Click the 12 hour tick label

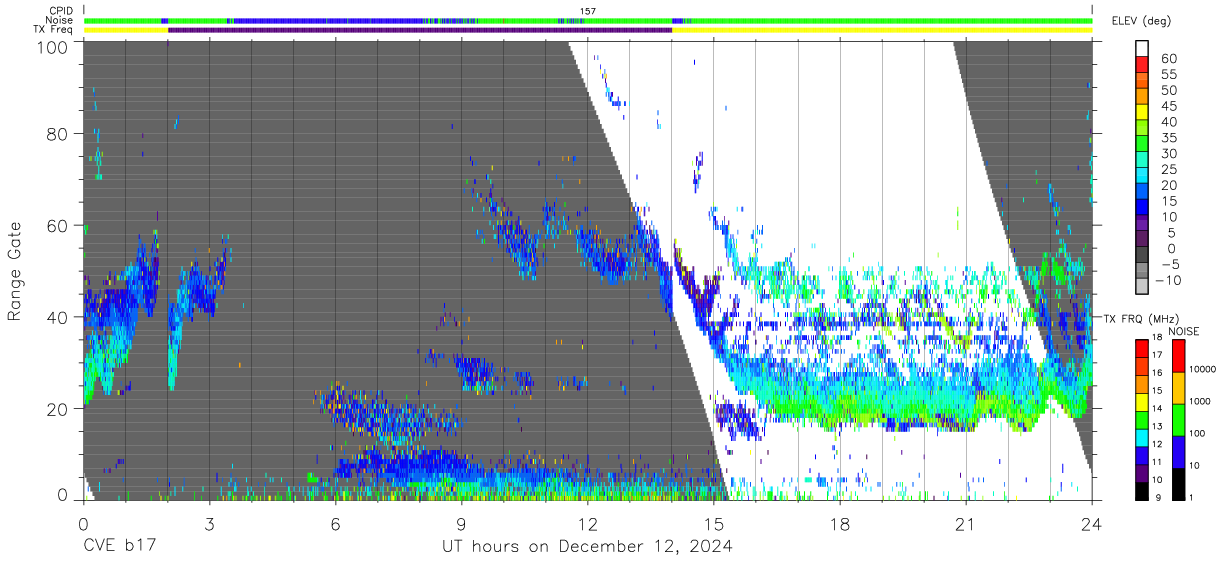(587, 524)
